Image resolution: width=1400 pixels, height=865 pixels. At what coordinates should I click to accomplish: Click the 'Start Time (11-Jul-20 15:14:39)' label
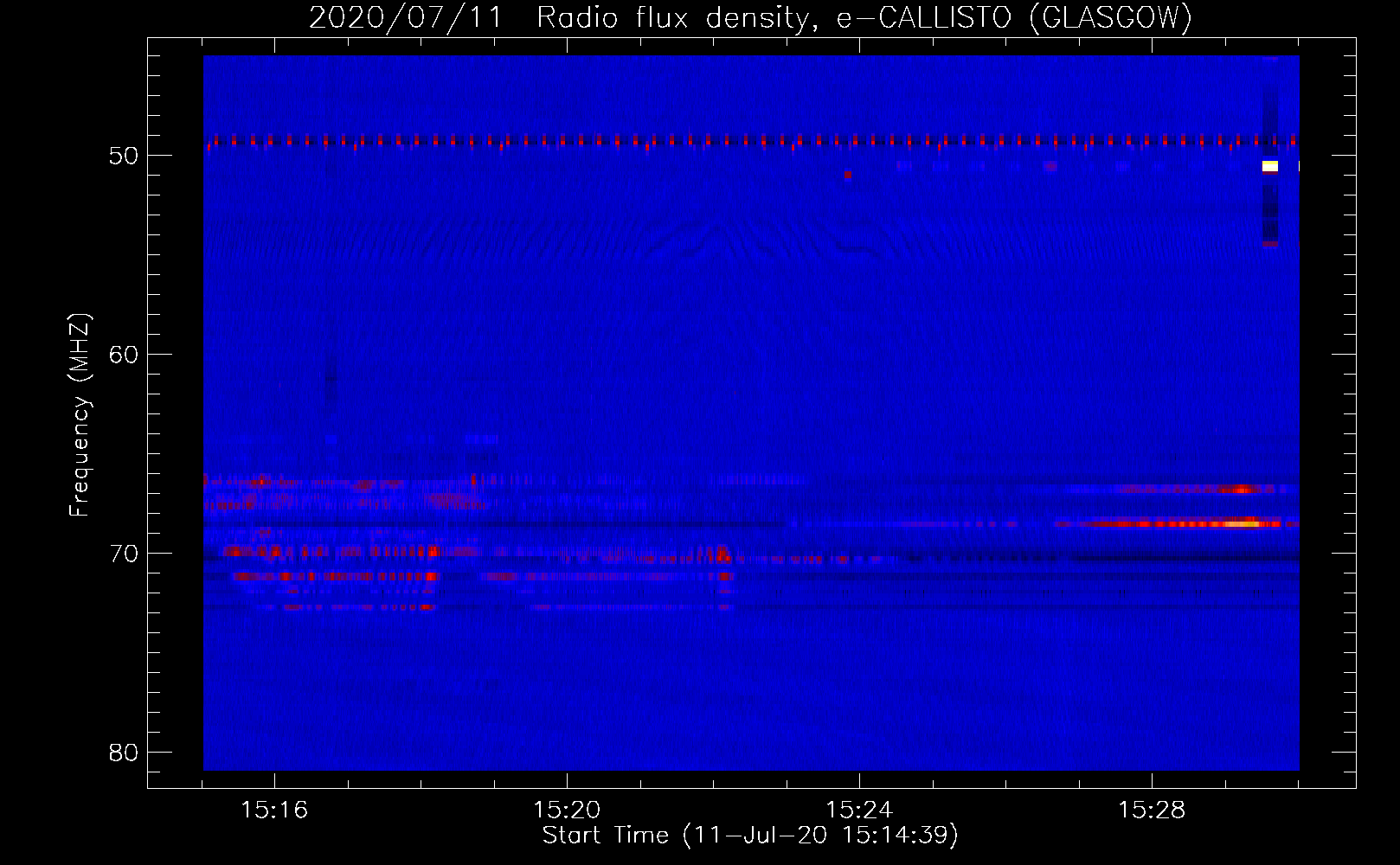750,836
